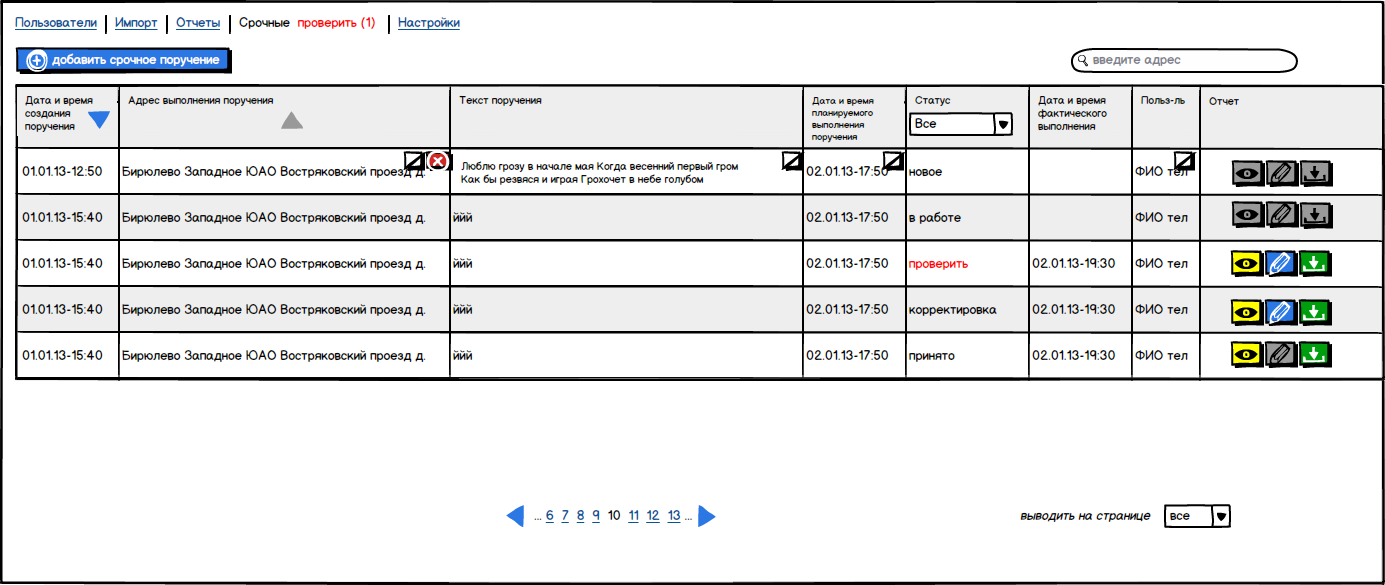Click edit icon on the order text cell
Image resolution: width=1385 pixels, height=585 pixels.
[x=791, y=161]
